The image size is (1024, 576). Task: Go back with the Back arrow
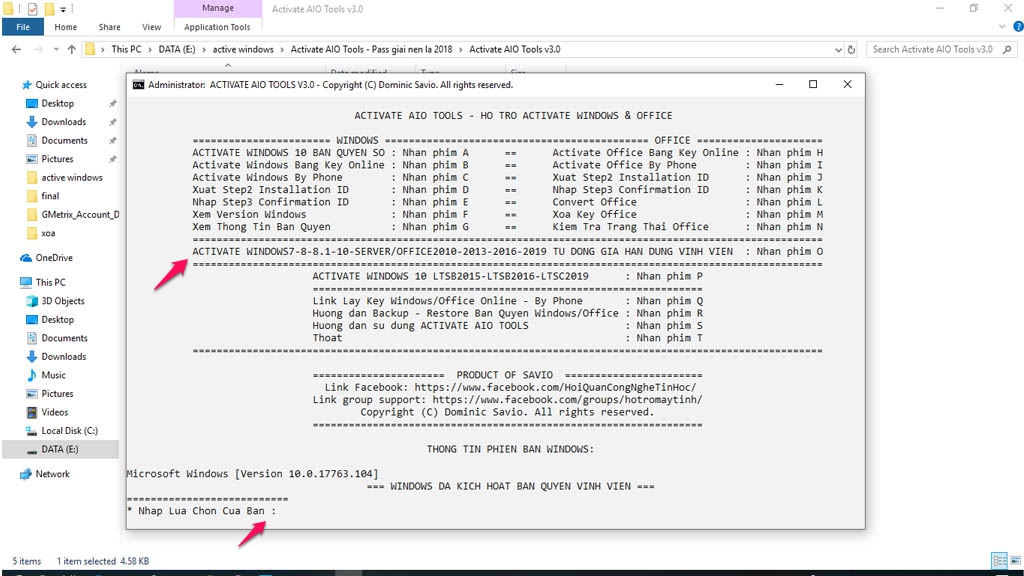(16, 49)
